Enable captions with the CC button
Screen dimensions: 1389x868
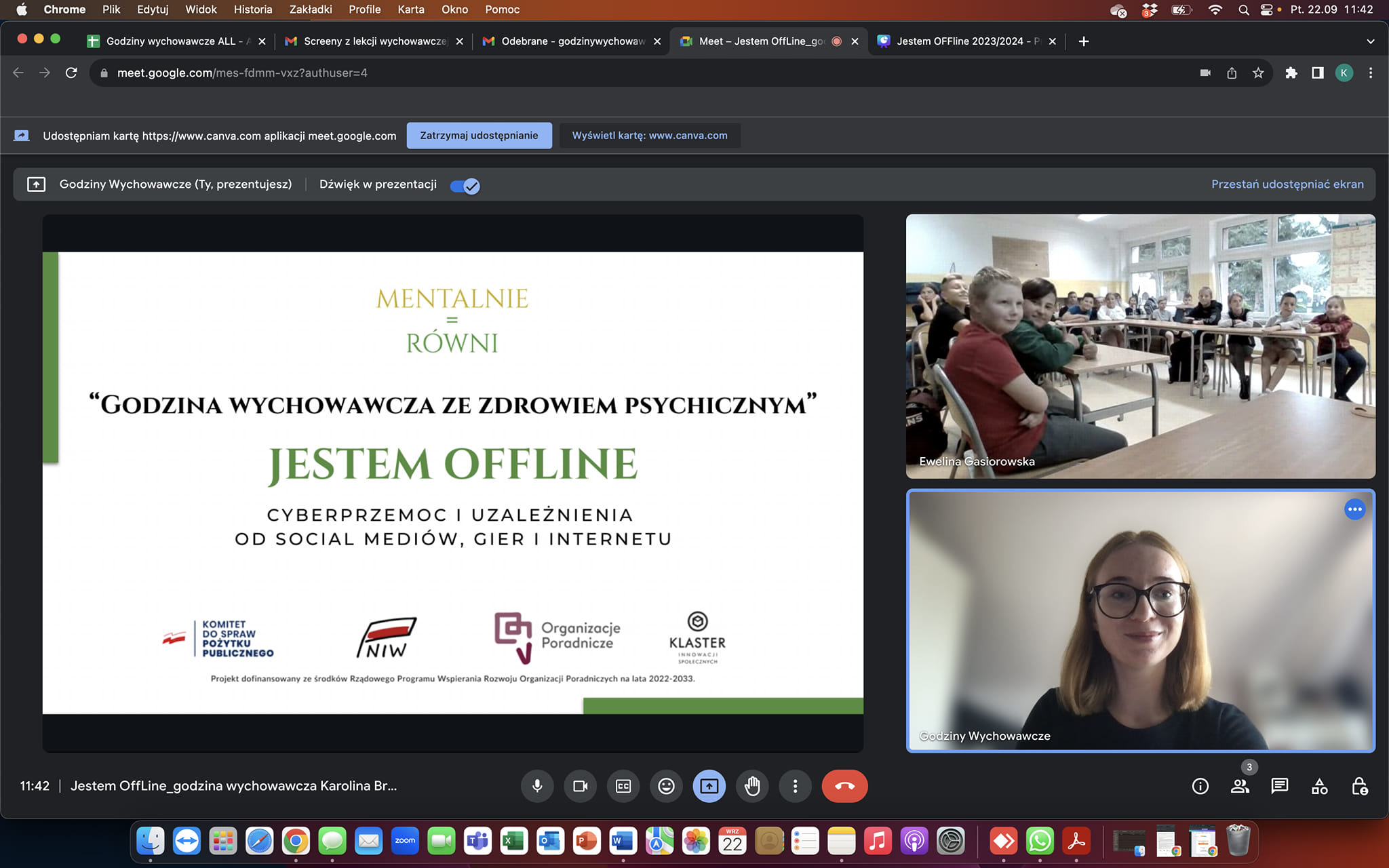pyautogui.click(x=623, y=786)
